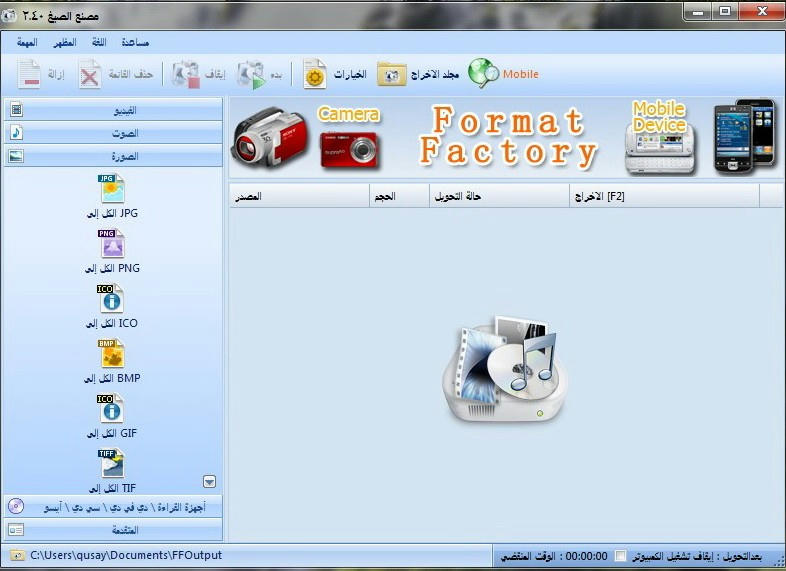Click the app icon in title bar

(9, 17)
